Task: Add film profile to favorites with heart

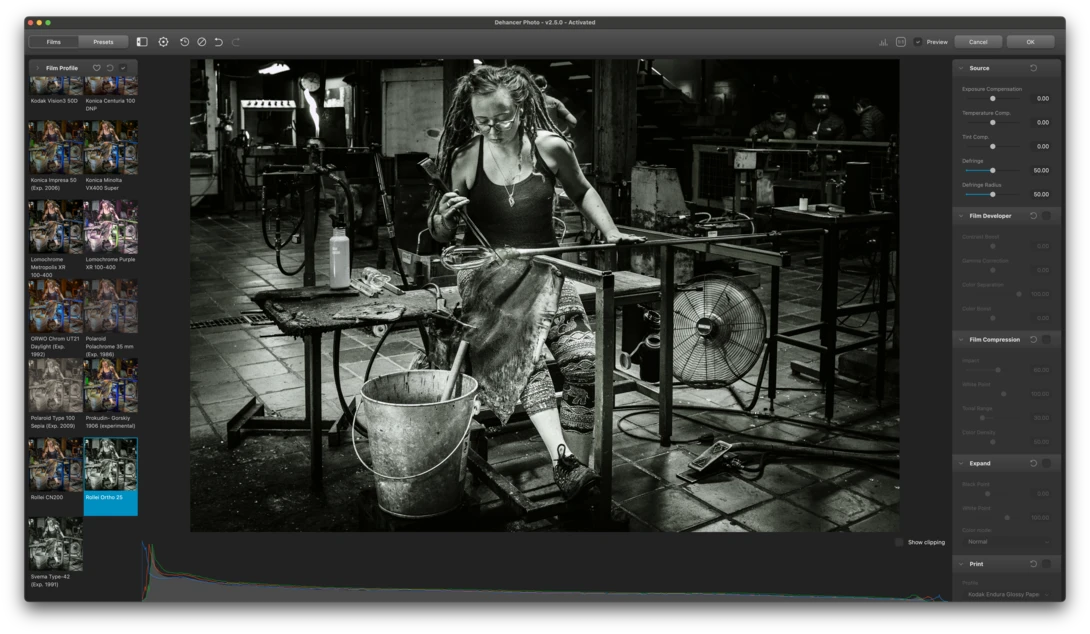Action: point(97,67)
